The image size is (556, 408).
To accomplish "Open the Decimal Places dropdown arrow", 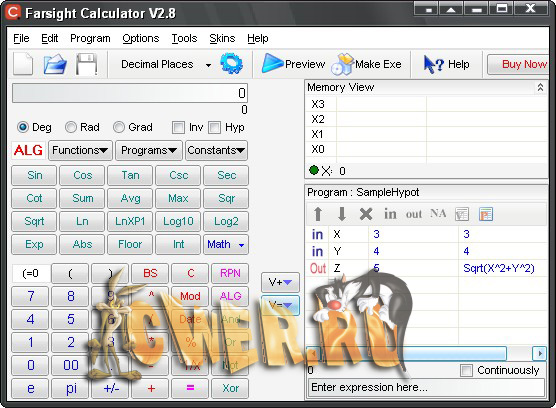I will pyautogui.click(x=208, y=65).
